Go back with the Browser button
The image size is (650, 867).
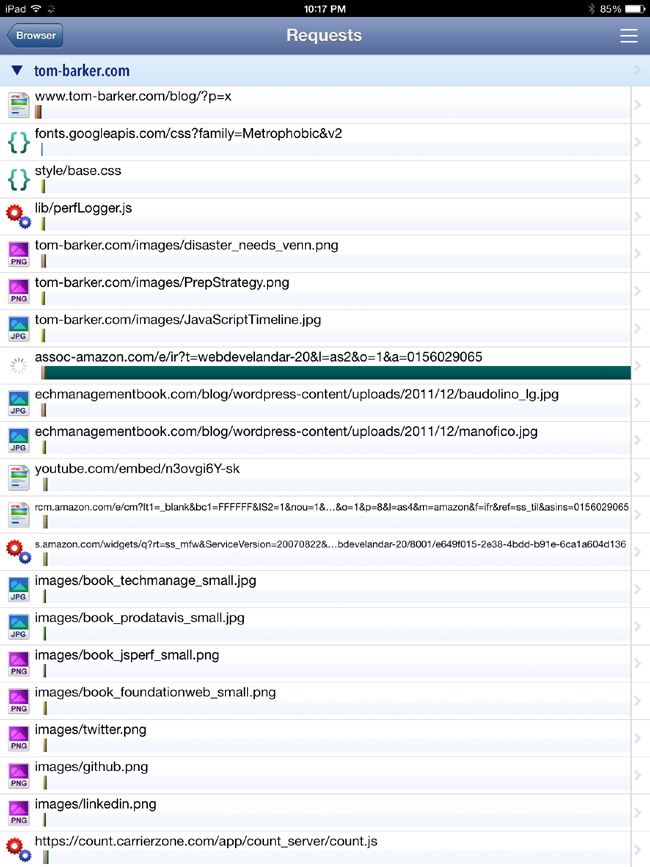click(35, 35)
